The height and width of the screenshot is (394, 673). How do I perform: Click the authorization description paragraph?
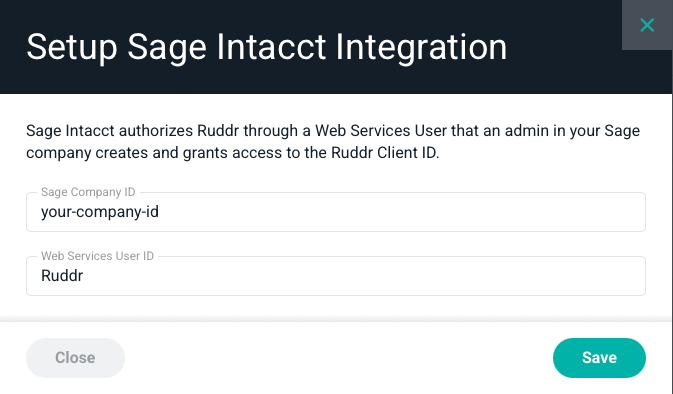[x=333, y=142]
